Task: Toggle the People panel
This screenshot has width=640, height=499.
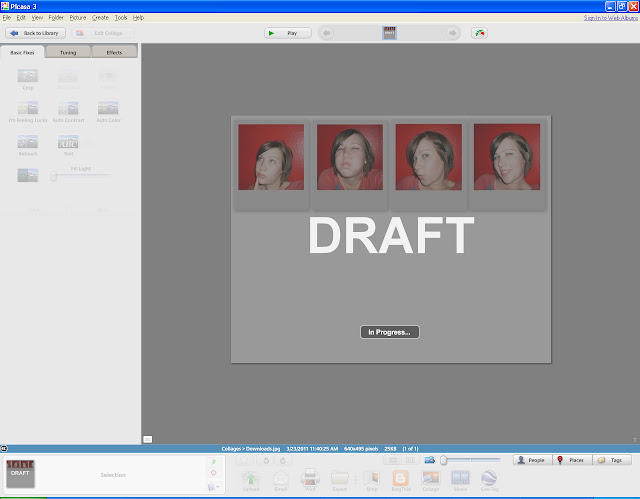Action: pyautogui.click(x=533, y=460)
